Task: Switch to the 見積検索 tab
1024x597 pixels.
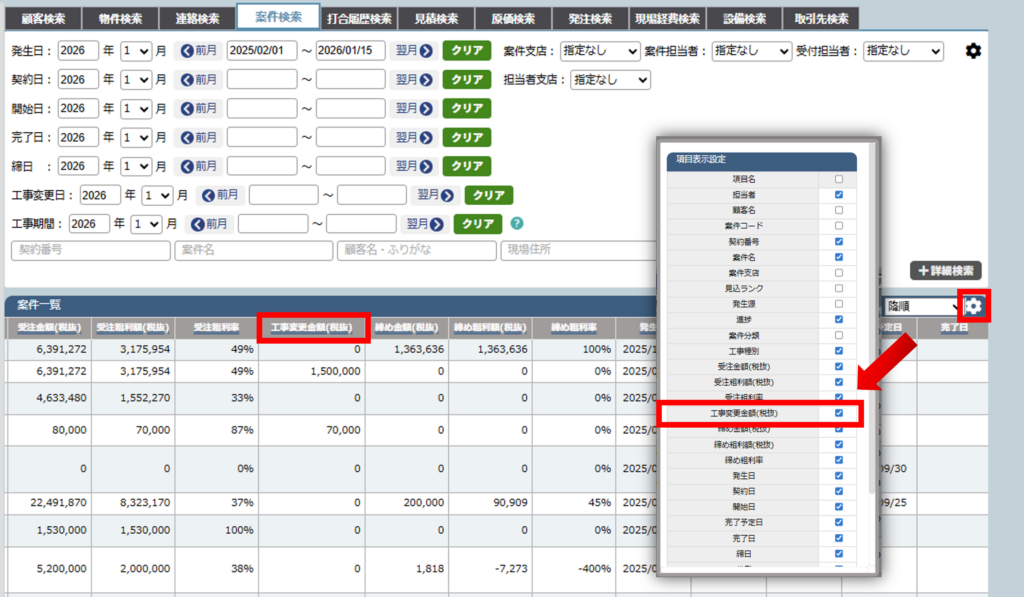Action: (x=435, y=19)
